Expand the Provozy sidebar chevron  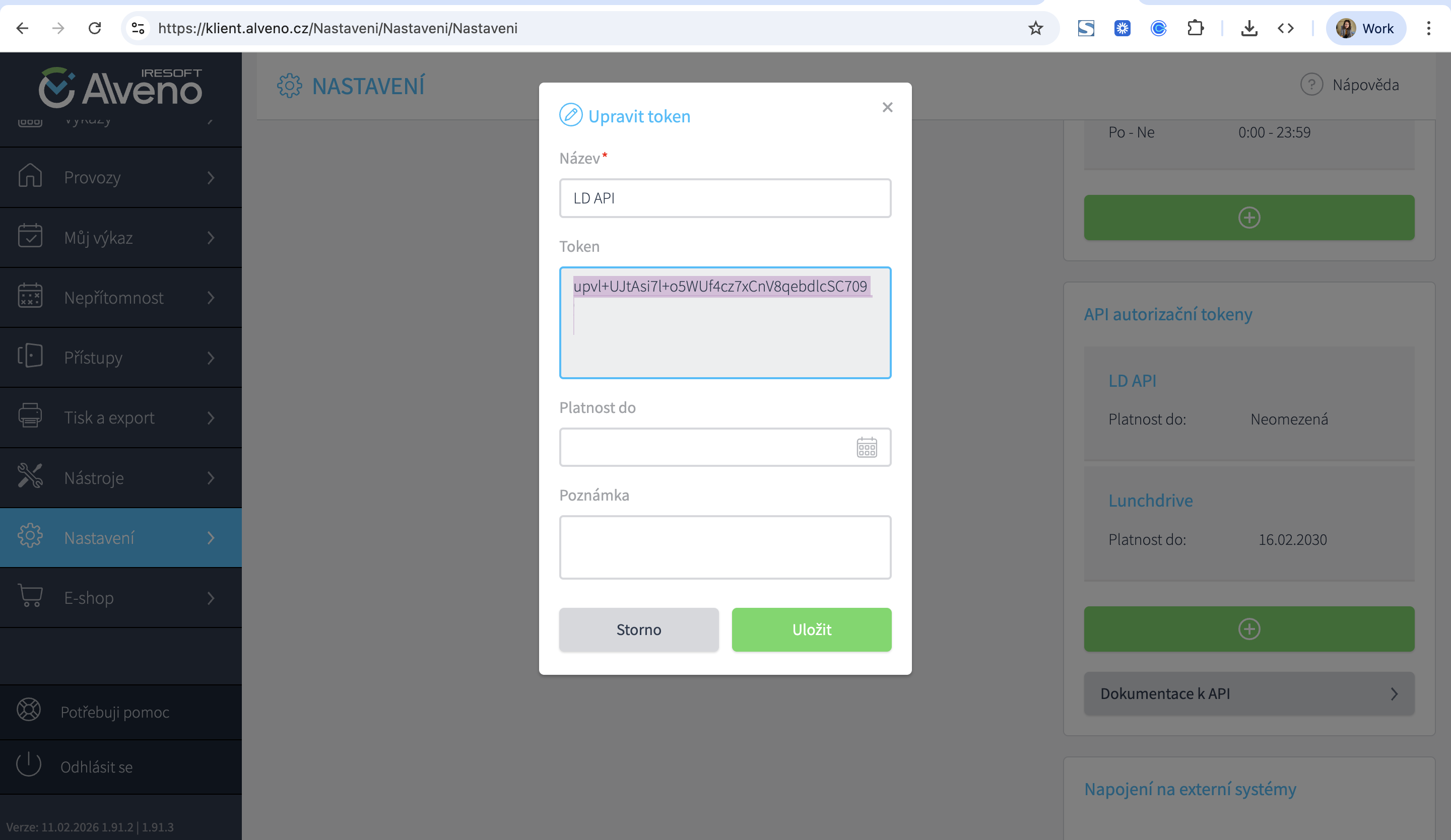coord(211,178)
